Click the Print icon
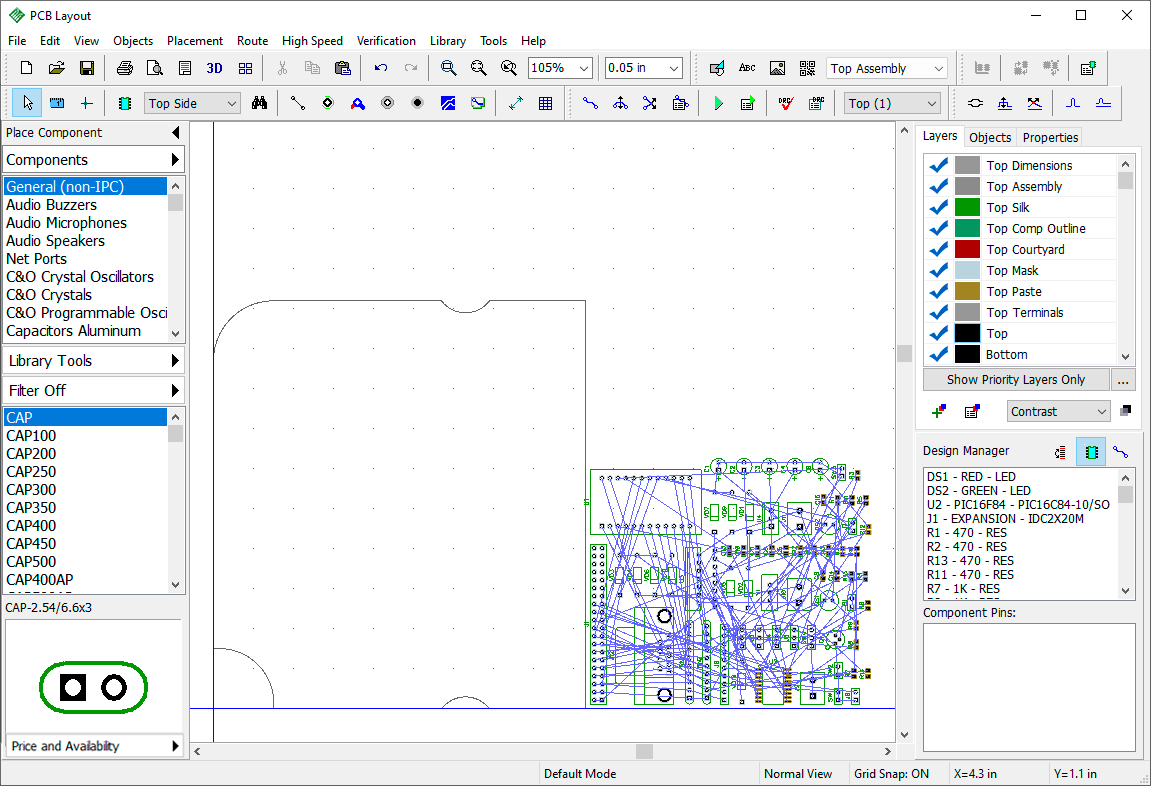 coord(125,68)
